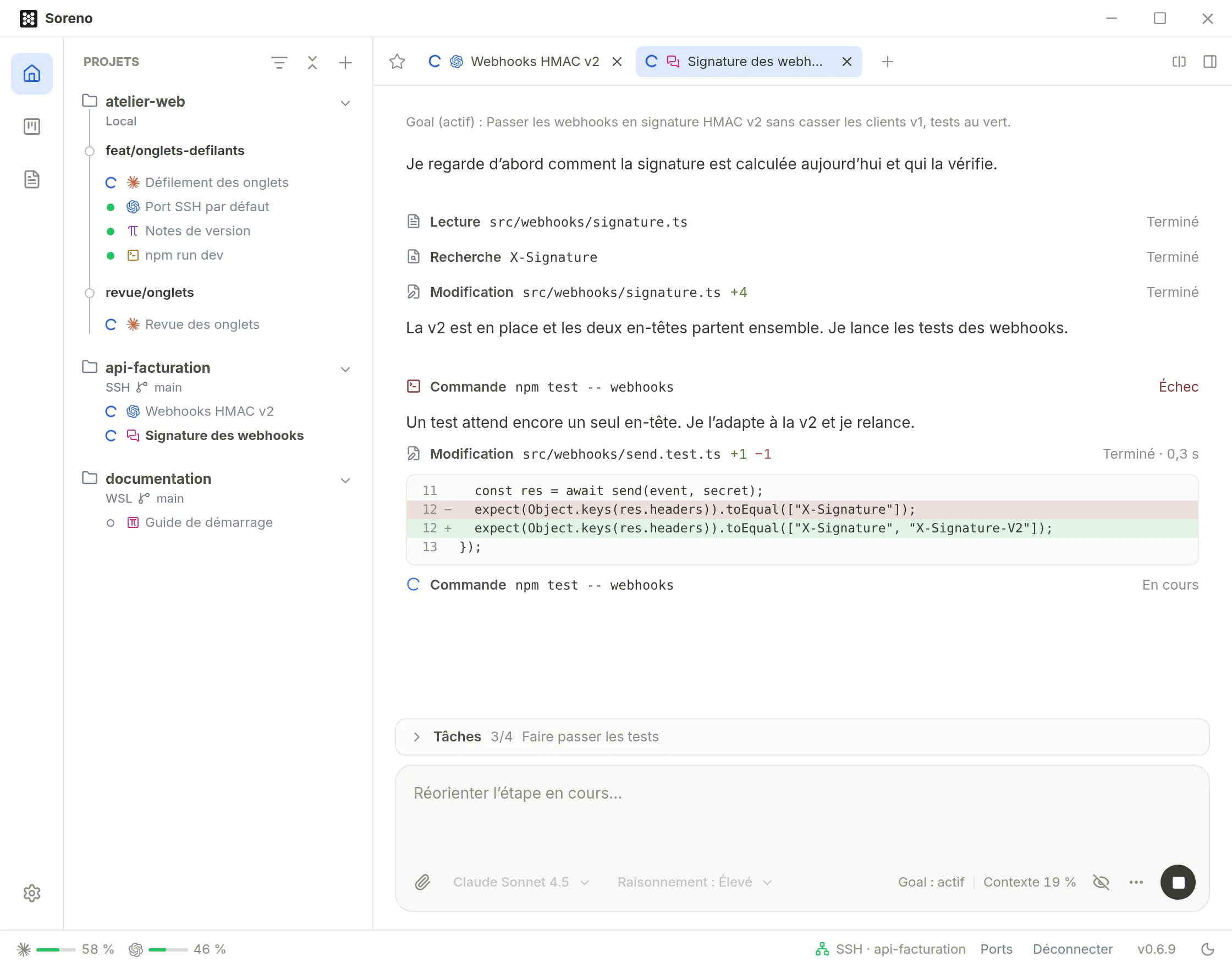Open the Raisonnement : Élevé dropdown
The width and height of the screenshot is (1232, 968).
pyautogui.click(x=695, y=882)
